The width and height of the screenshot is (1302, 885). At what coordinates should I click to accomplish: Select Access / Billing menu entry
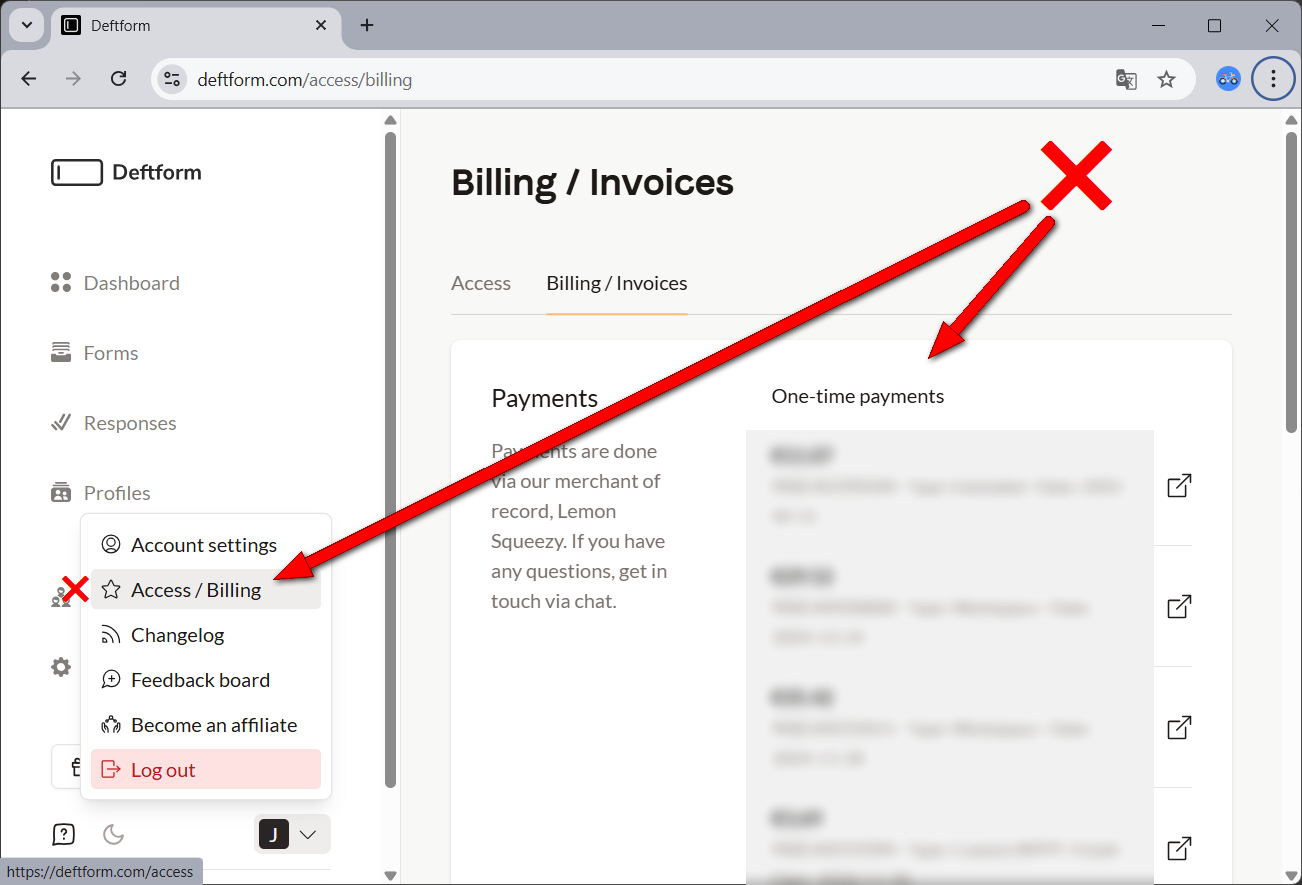coord(206,590)
